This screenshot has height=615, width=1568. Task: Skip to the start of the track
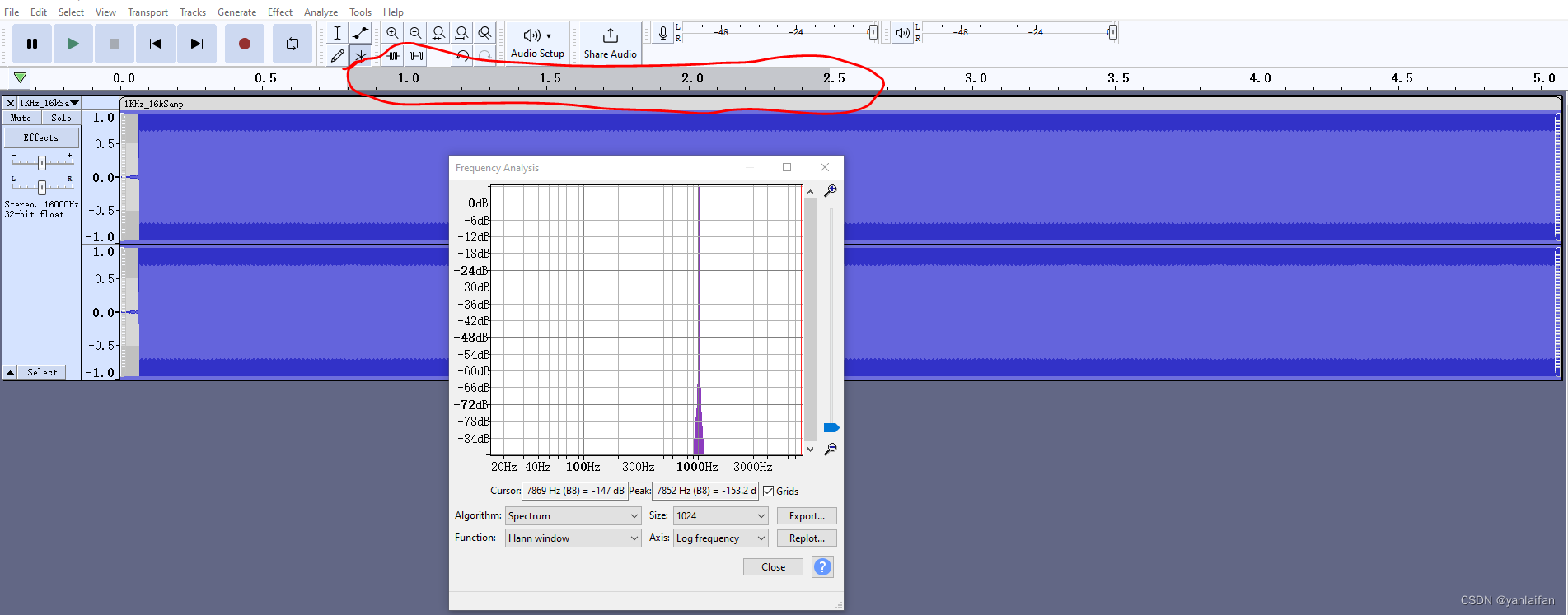click(156, 44)
